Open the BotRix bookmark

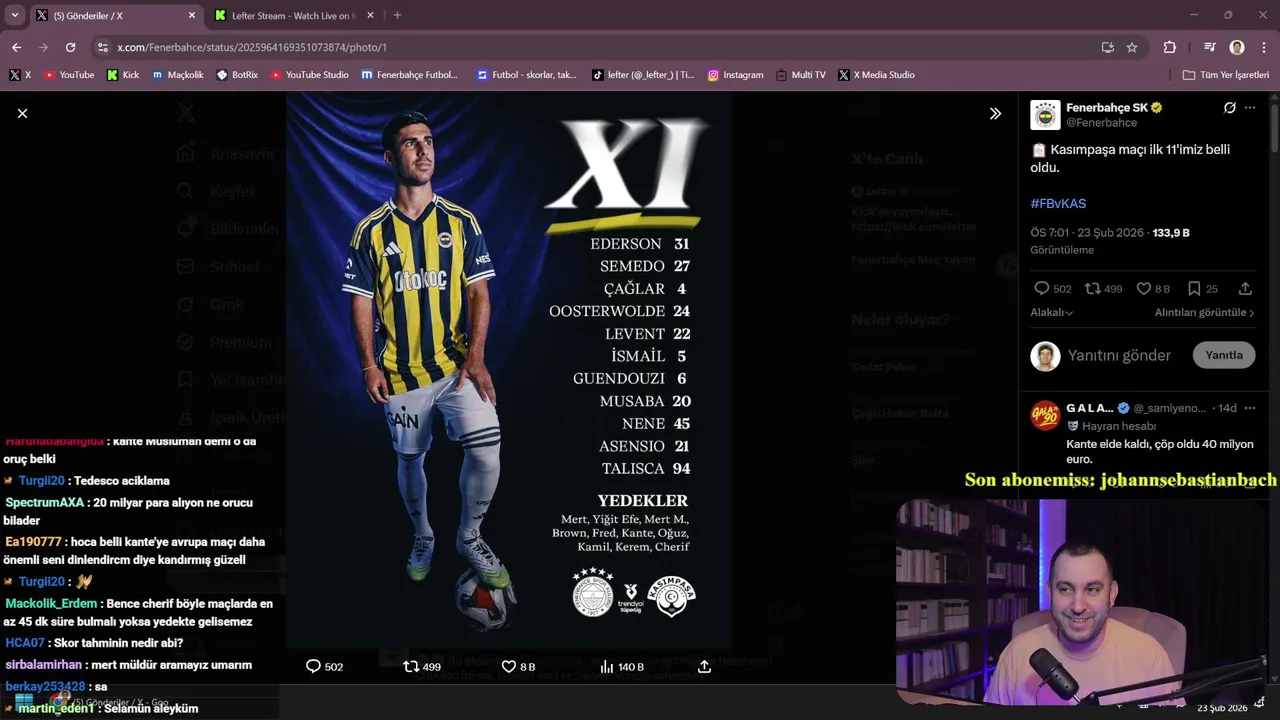tap(237, 75)
